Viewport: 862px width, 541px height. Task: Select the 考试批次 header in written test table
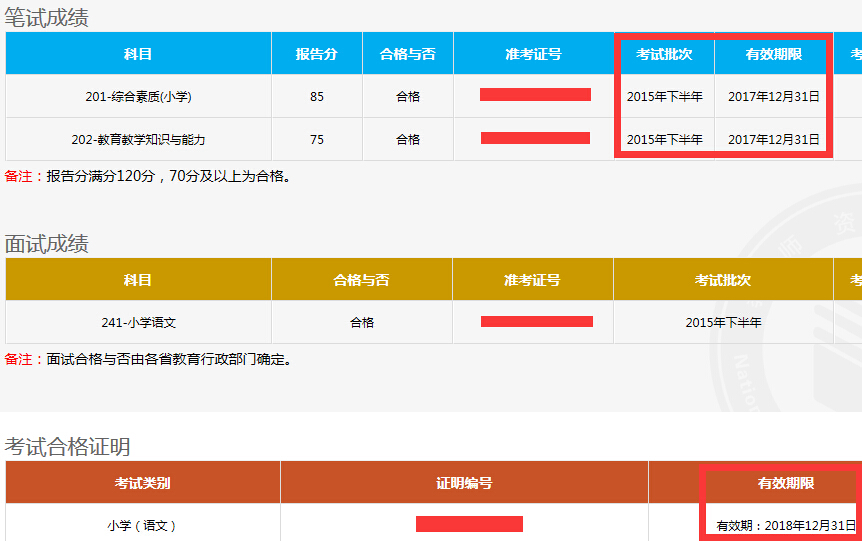tap(664, 54)
